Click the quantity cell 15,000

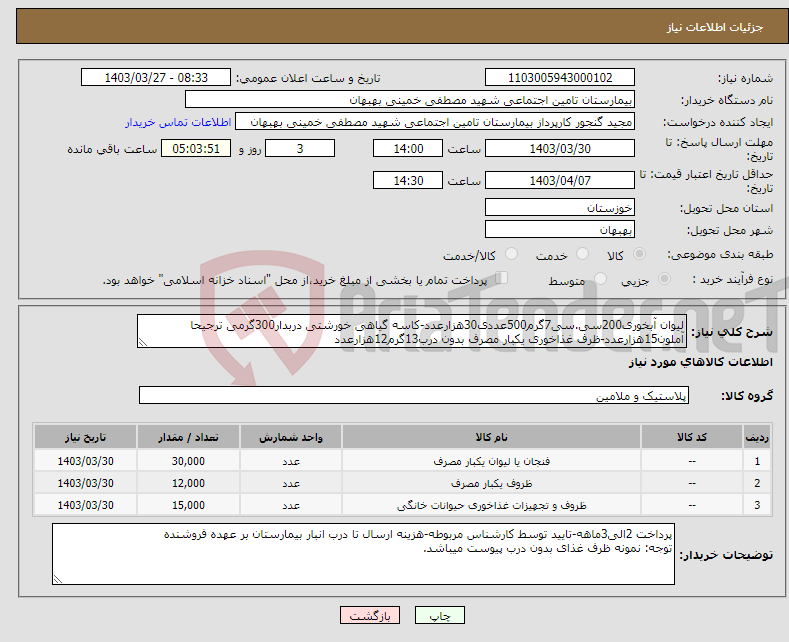pyautogui.click(x=188, y=505)
